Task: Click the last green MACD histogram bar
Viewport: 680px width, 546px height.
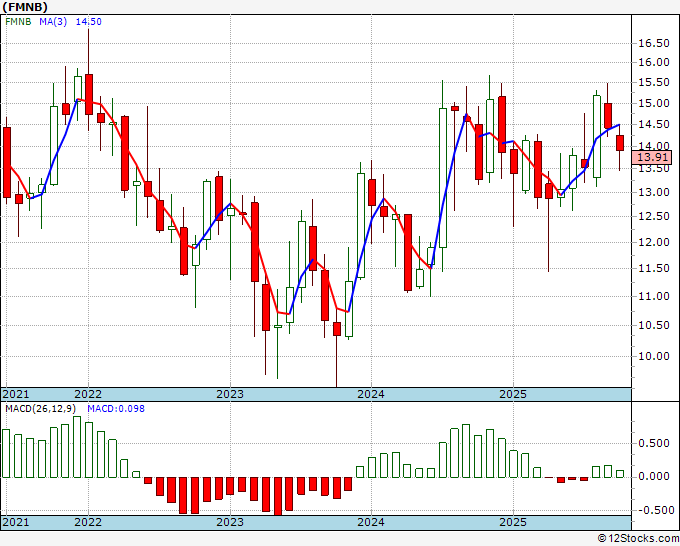Action: pos(620,474)
